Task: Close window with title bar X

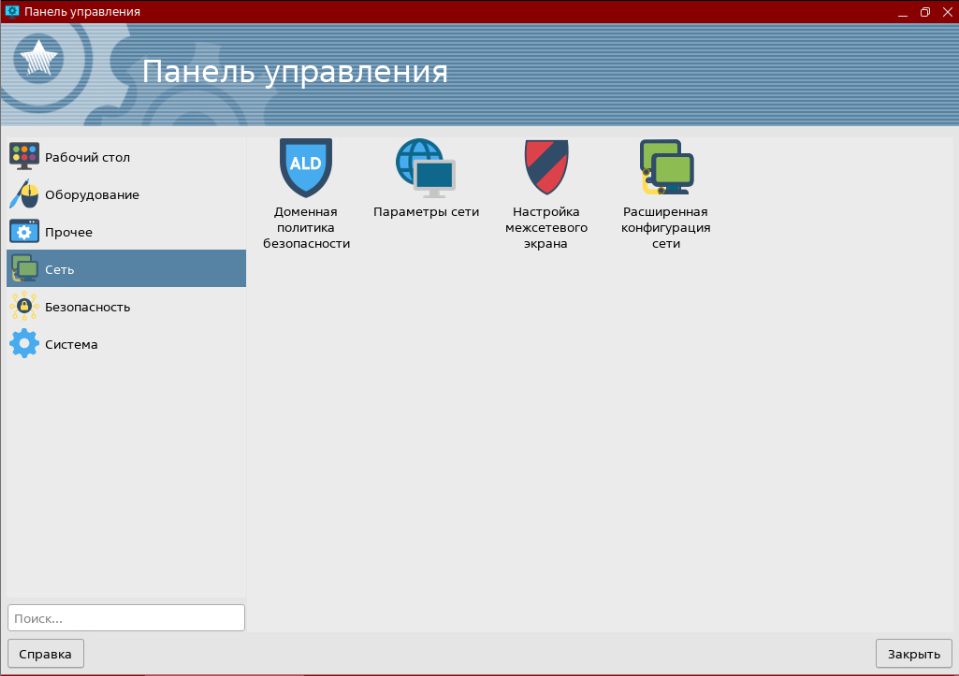Action: pyautogui.click(x=947, y=12)
